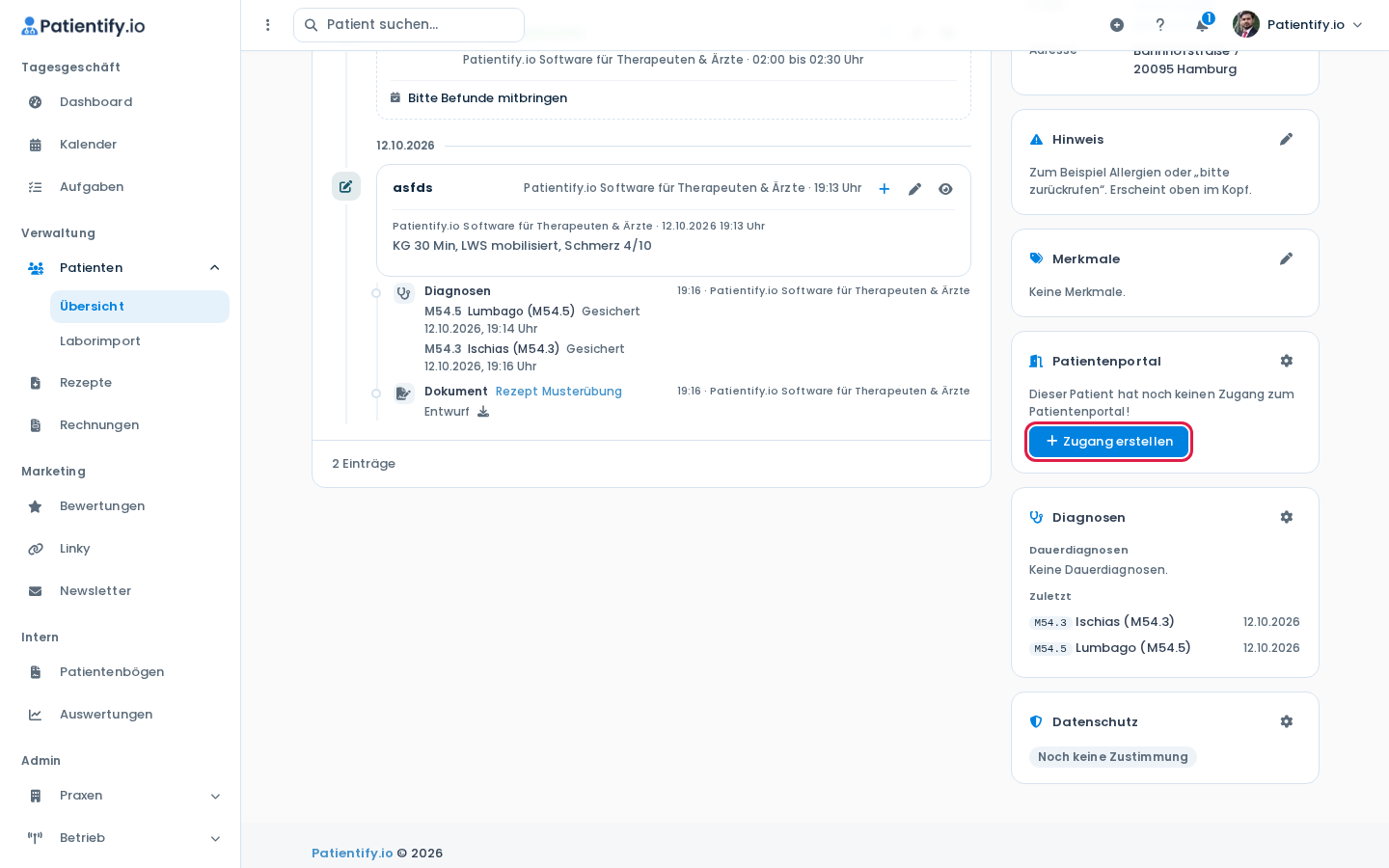Open Patientenportal settings gear

[x=1286, y=361]
